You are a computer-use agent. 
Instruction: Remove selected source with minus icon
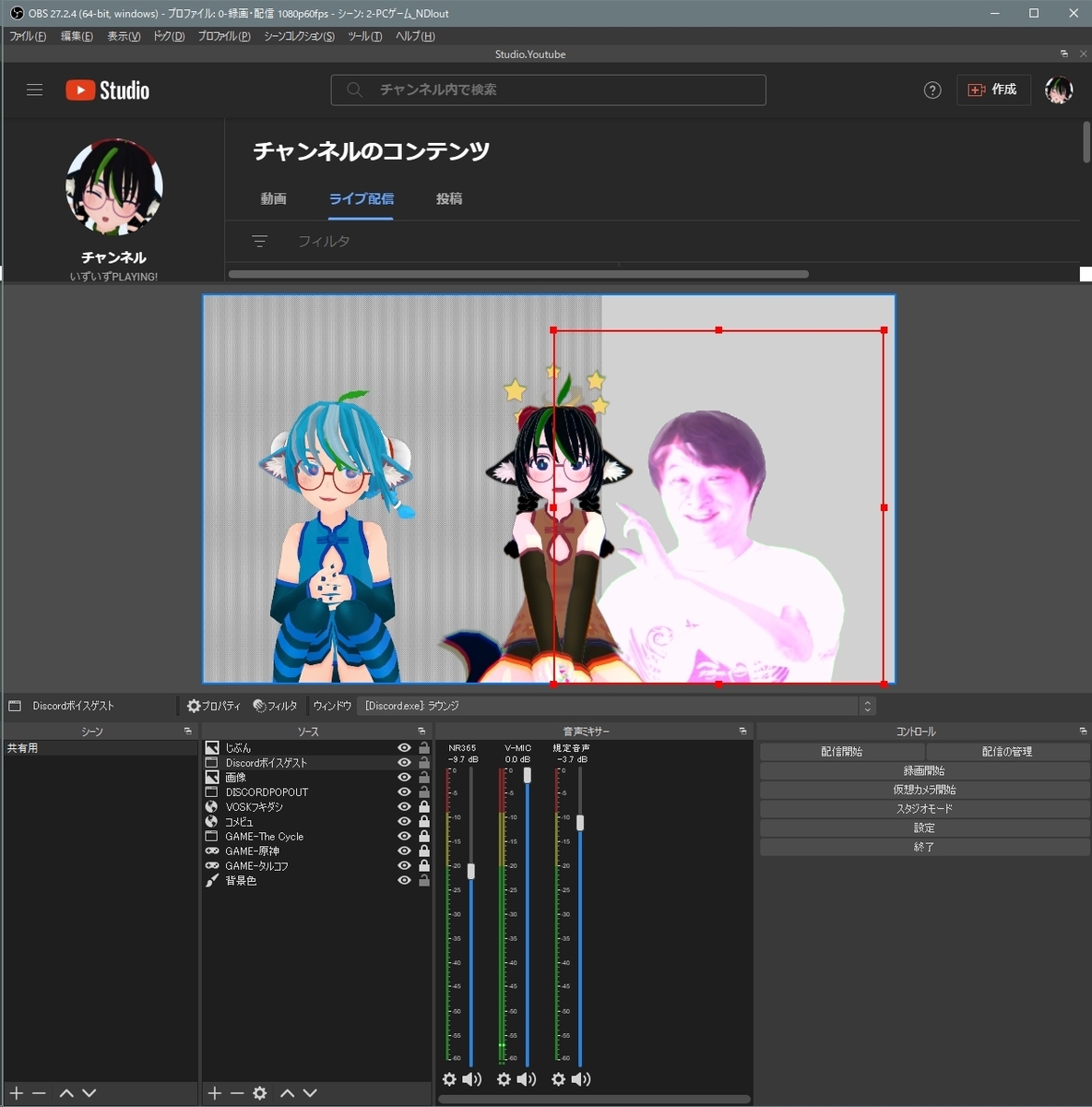click(237, 1093)
